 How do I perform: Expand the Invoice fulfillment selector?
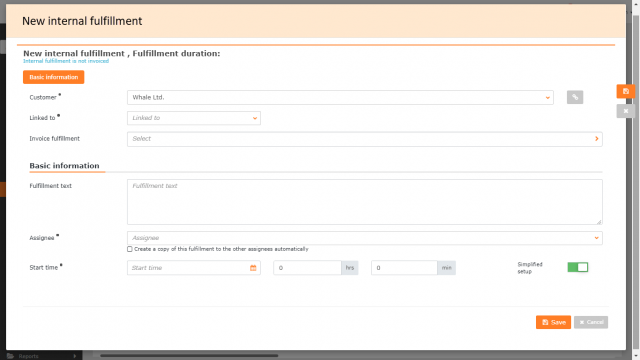(364, 139)
